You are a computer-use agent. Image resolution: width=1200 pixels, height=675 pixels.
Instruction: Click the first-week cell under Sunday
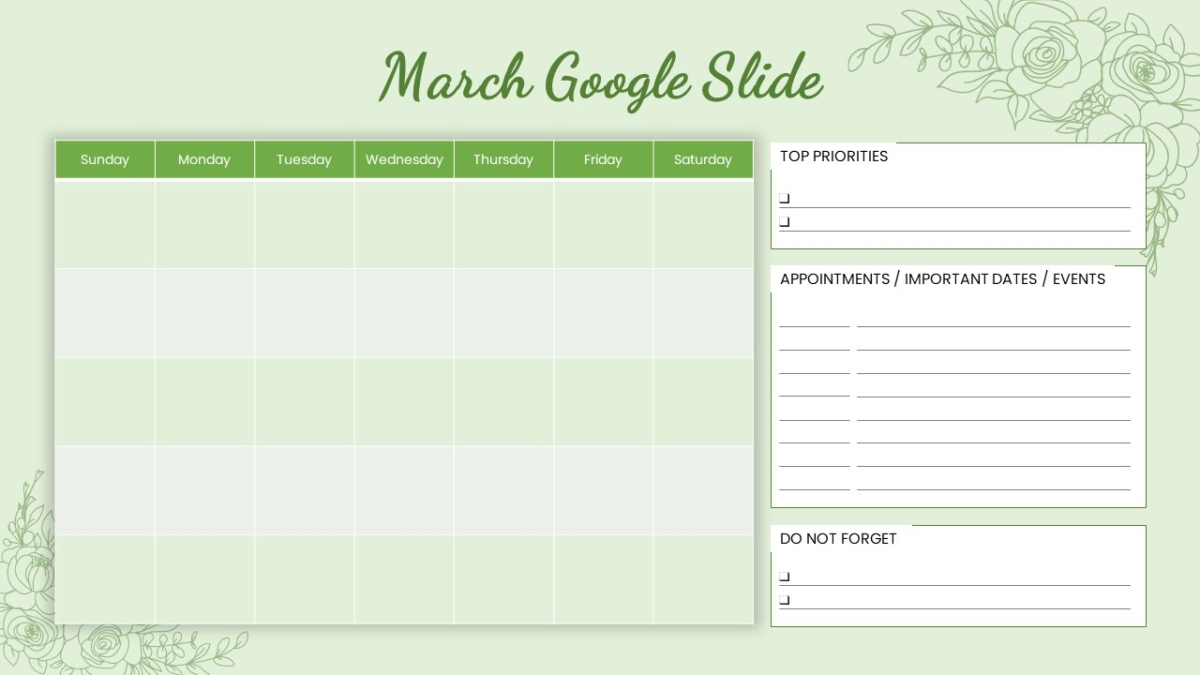pyautogui.click(x=105, y=224)
